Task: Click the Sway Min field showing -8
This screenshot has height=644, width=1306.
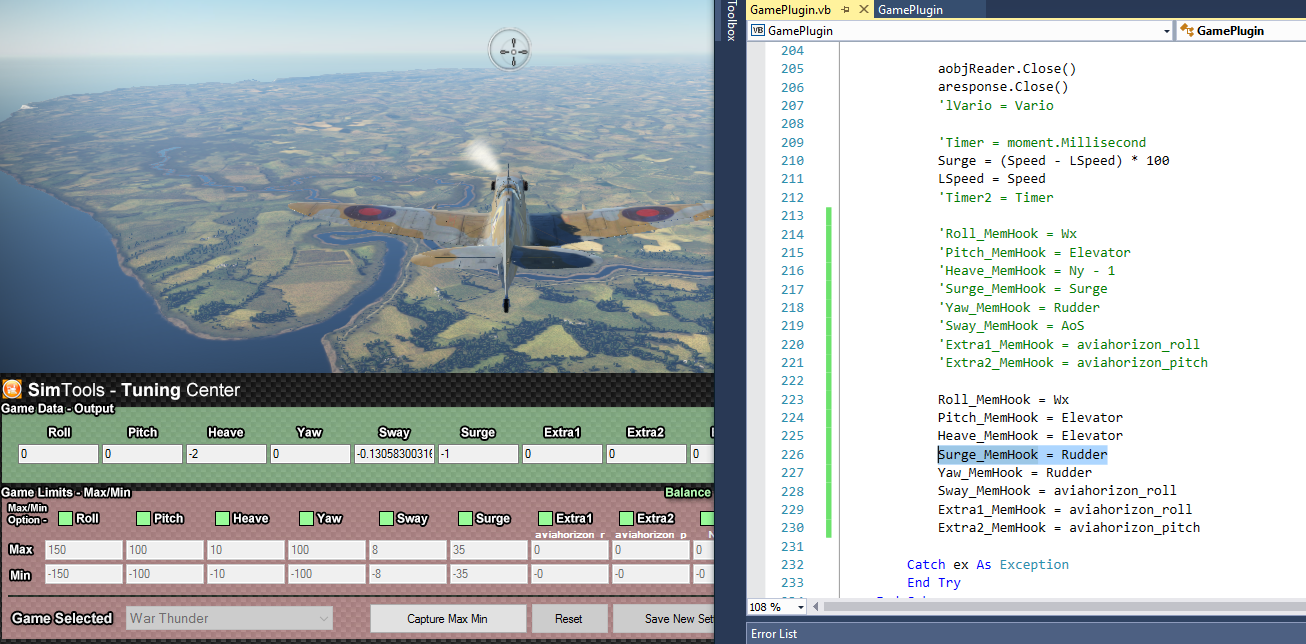Action: click(407, 575)
